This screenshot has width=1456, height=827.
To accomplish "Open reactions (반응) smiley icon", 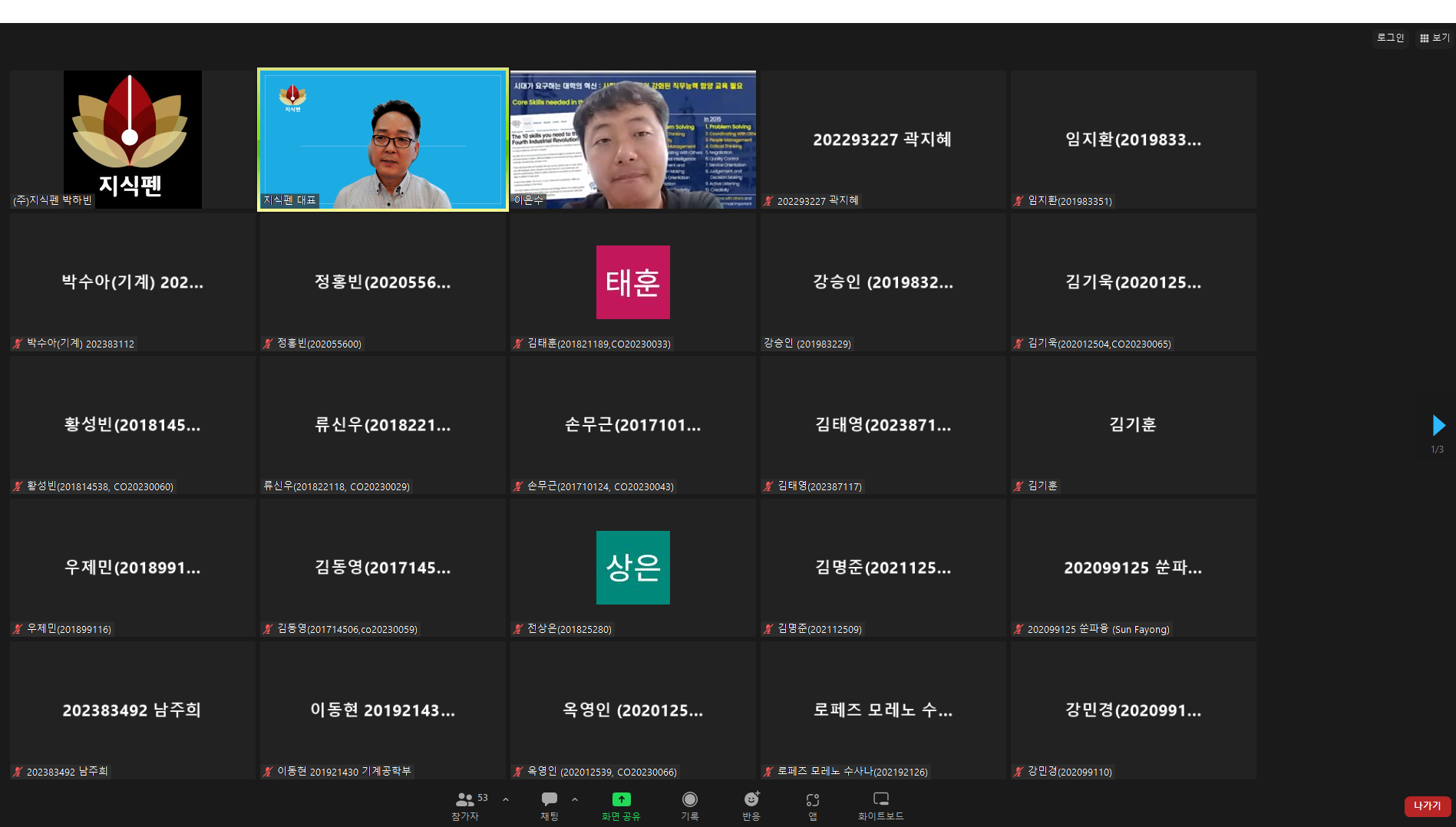I will 751,799.
